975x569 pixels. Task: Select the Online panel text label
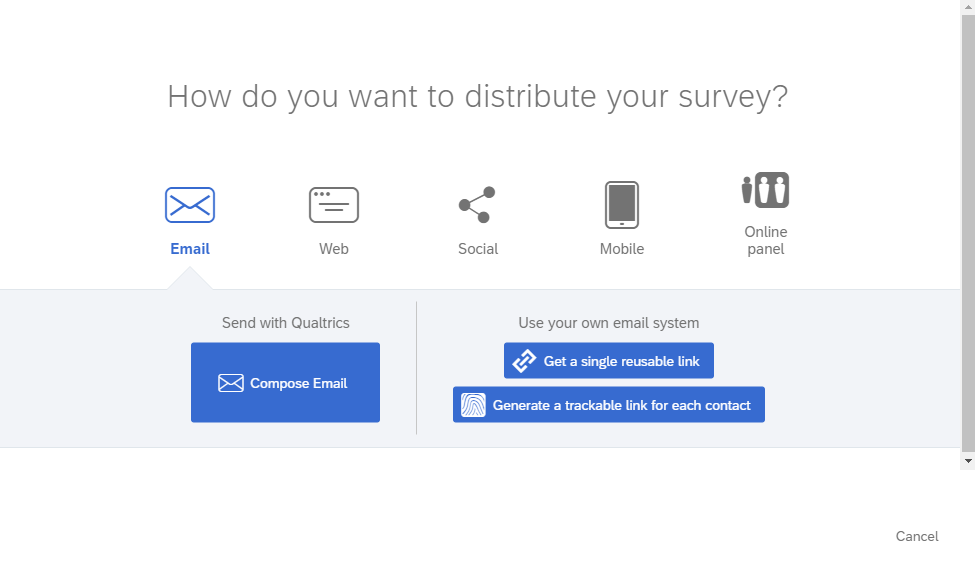766,240
